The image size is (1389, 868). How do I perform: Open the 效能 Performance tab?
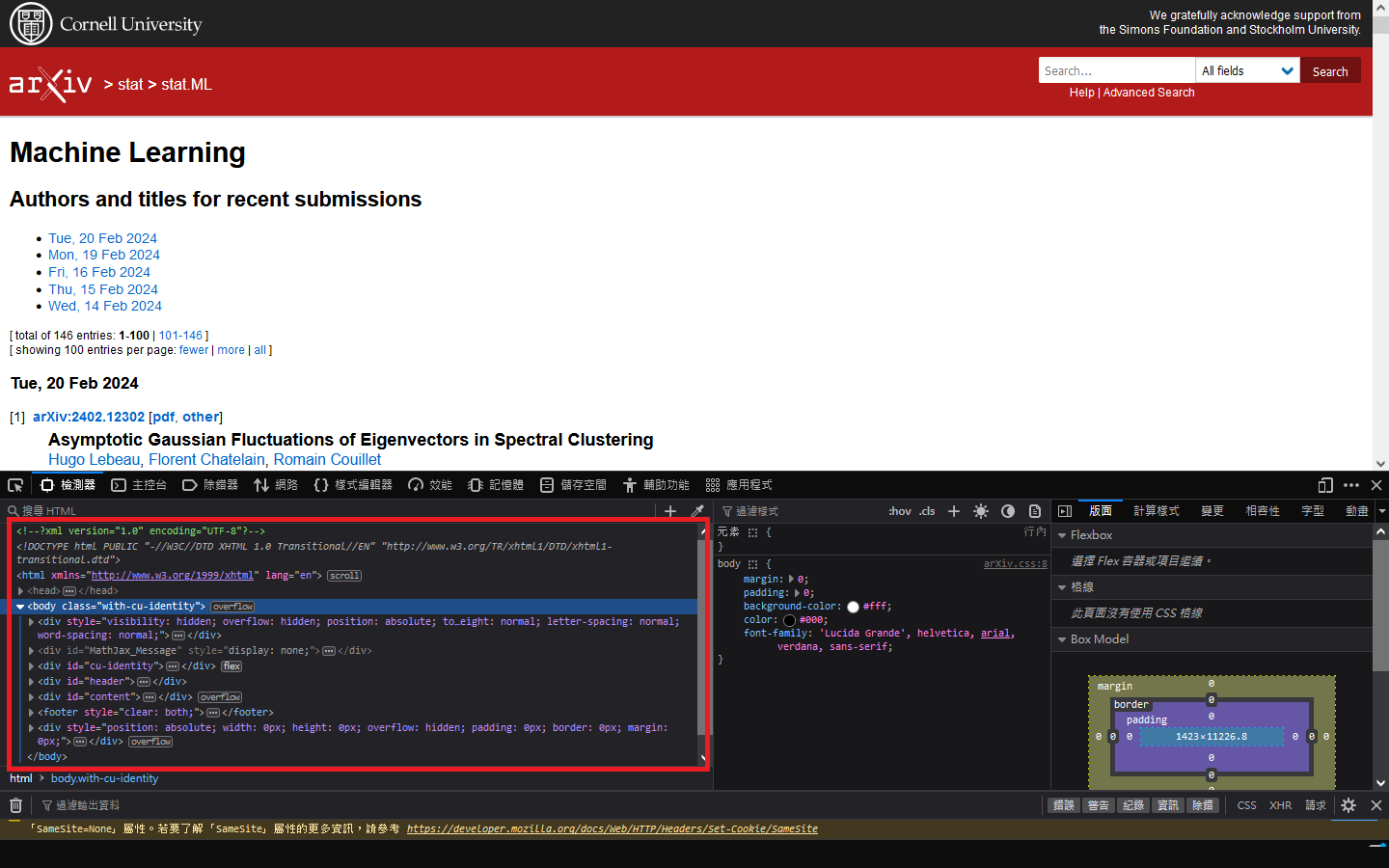pos(430,485)
